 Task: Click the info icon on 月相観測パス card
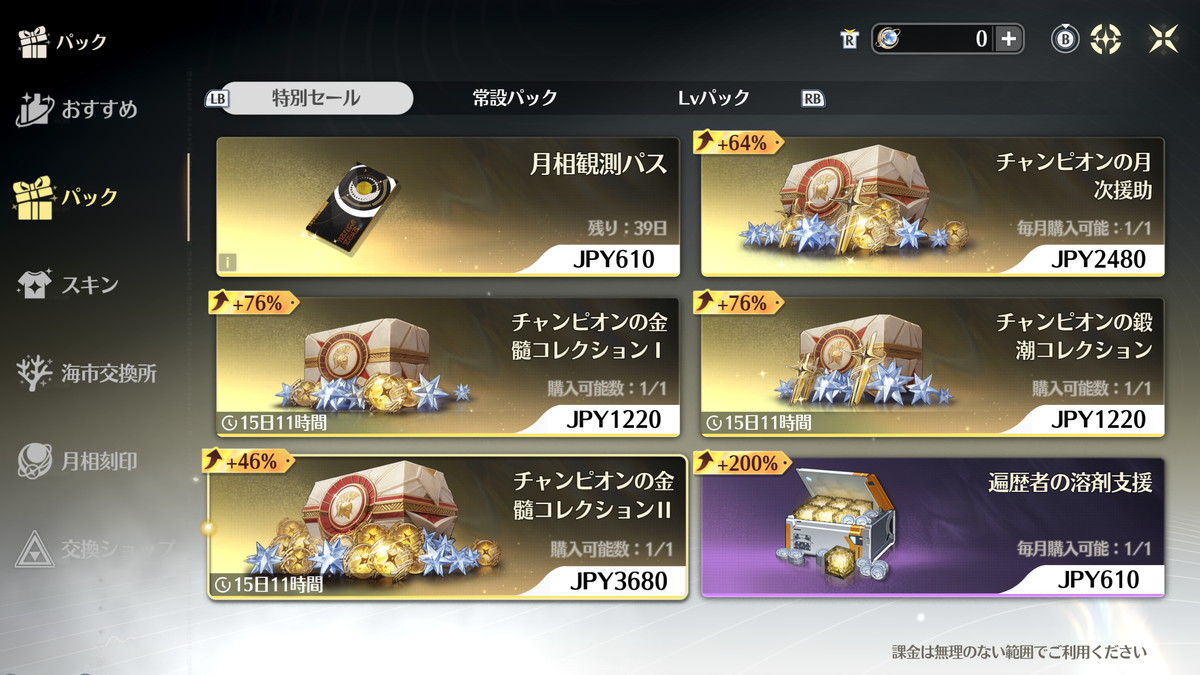pos(228,264)
